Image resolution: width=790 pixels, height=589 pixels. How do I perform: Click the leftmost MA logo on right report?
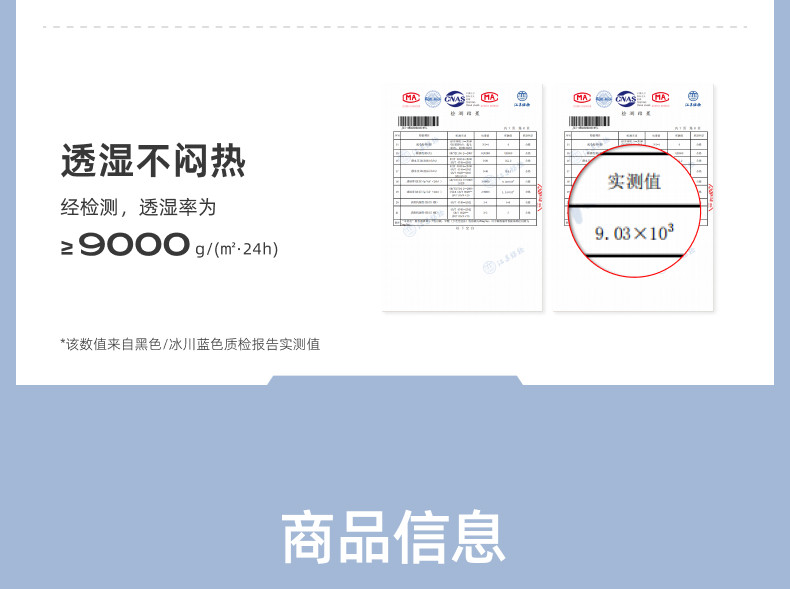coord(582,98)
